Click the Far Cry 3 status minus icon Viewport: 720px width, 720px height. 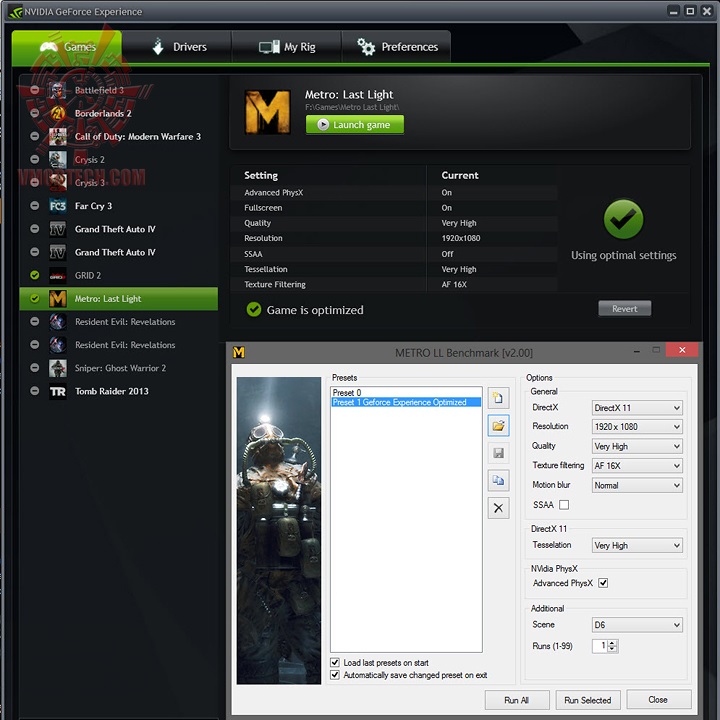[x=34, y=206]
